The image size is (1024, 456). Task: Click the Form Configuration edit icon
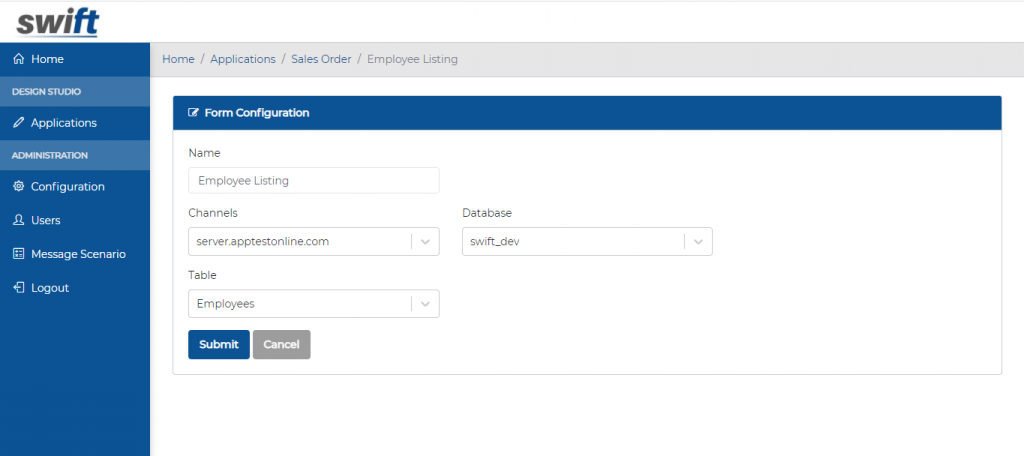193,112
